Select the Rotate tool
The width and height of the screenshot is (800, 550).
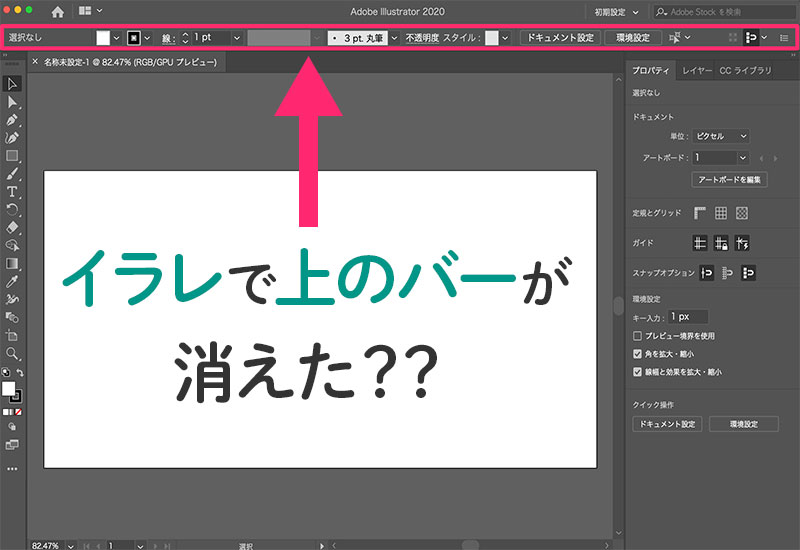click(x=12, y=210)
